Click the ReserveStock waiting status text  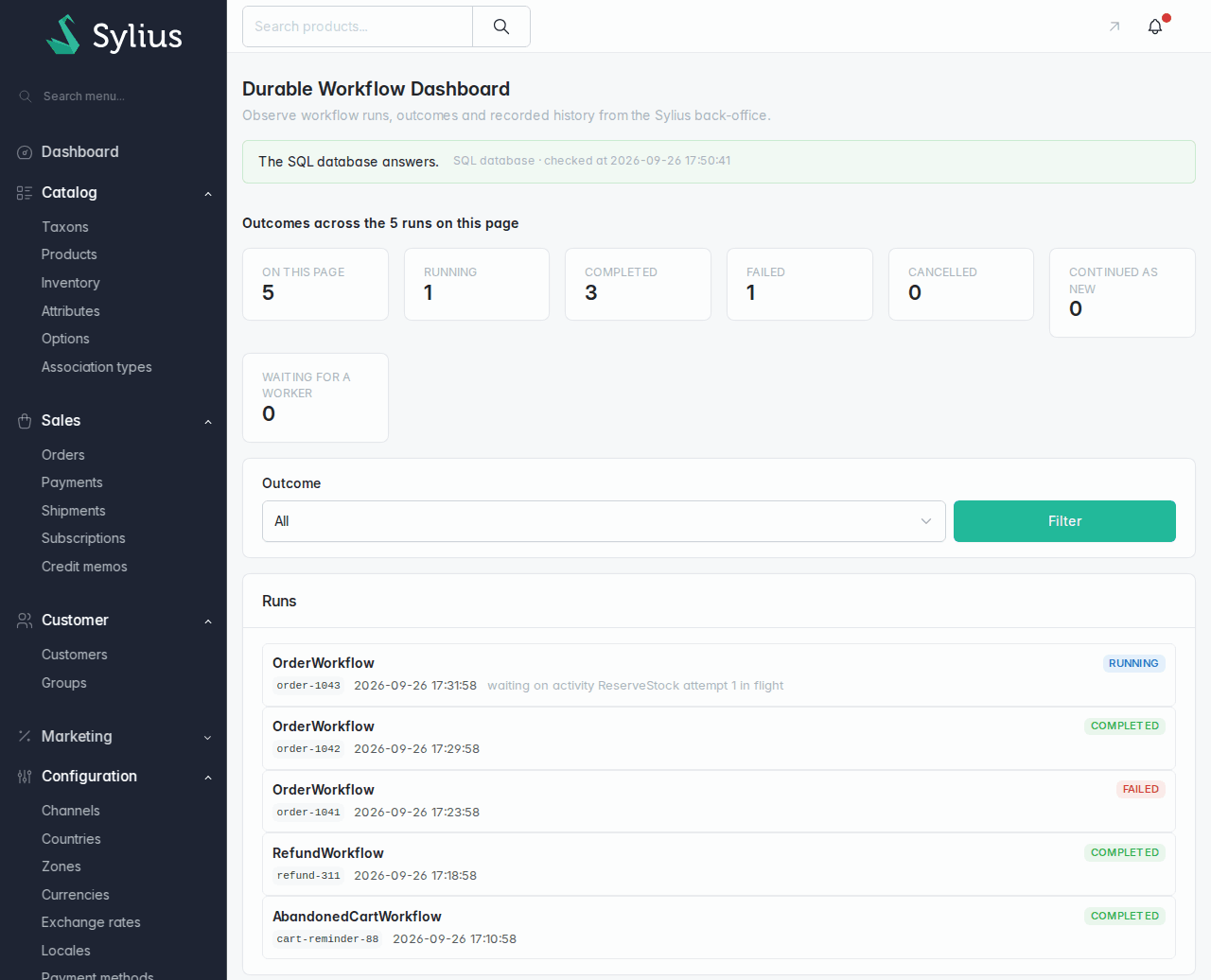(x=636, y=686)
